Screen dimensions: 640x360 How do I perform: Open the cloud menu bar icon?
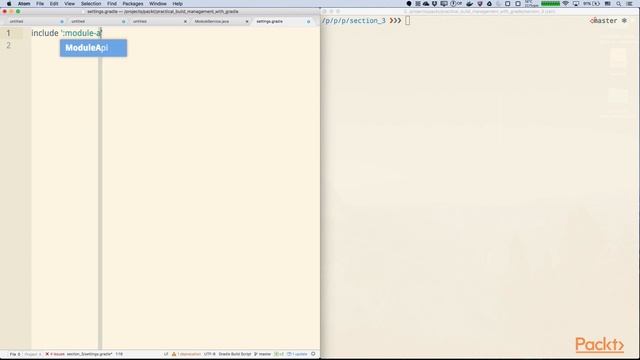tap(426, 4)
